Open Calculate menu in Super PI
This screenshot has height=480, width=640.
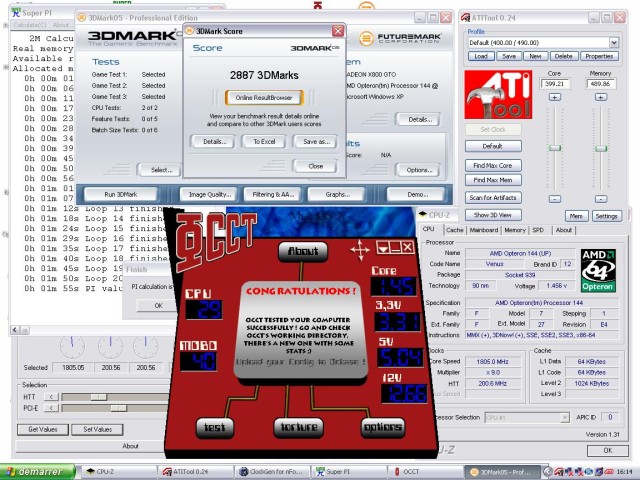(x=29, y=25)
